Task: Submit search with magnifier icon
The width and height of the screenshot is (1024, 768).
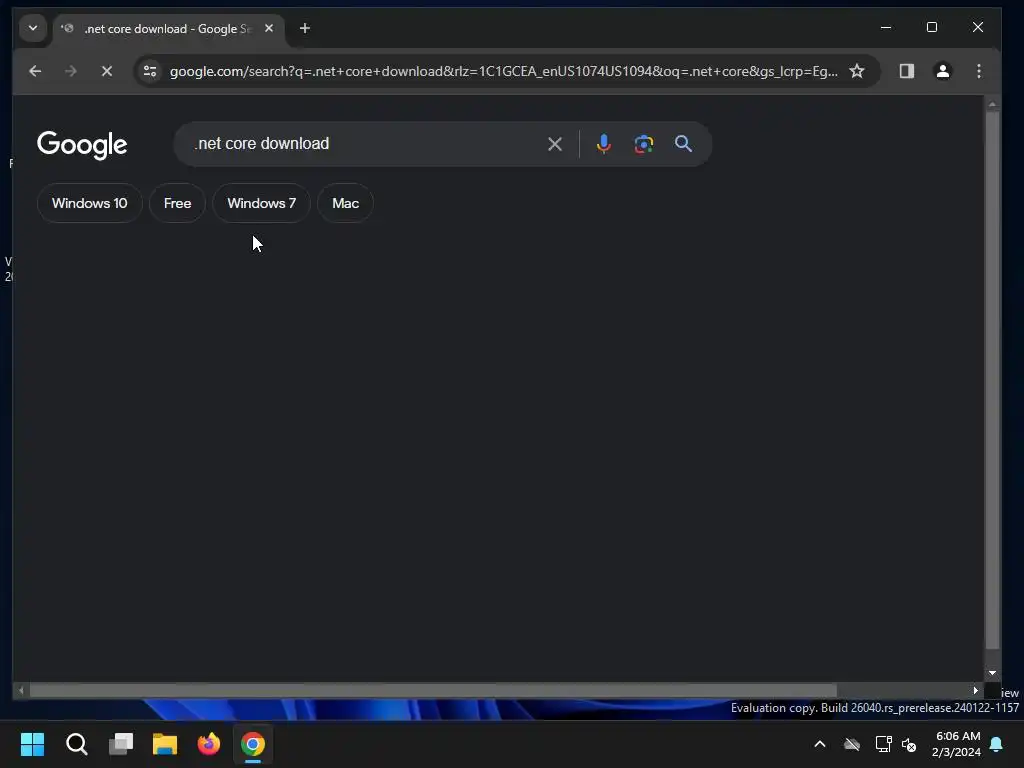Action: tap(683, 144)
